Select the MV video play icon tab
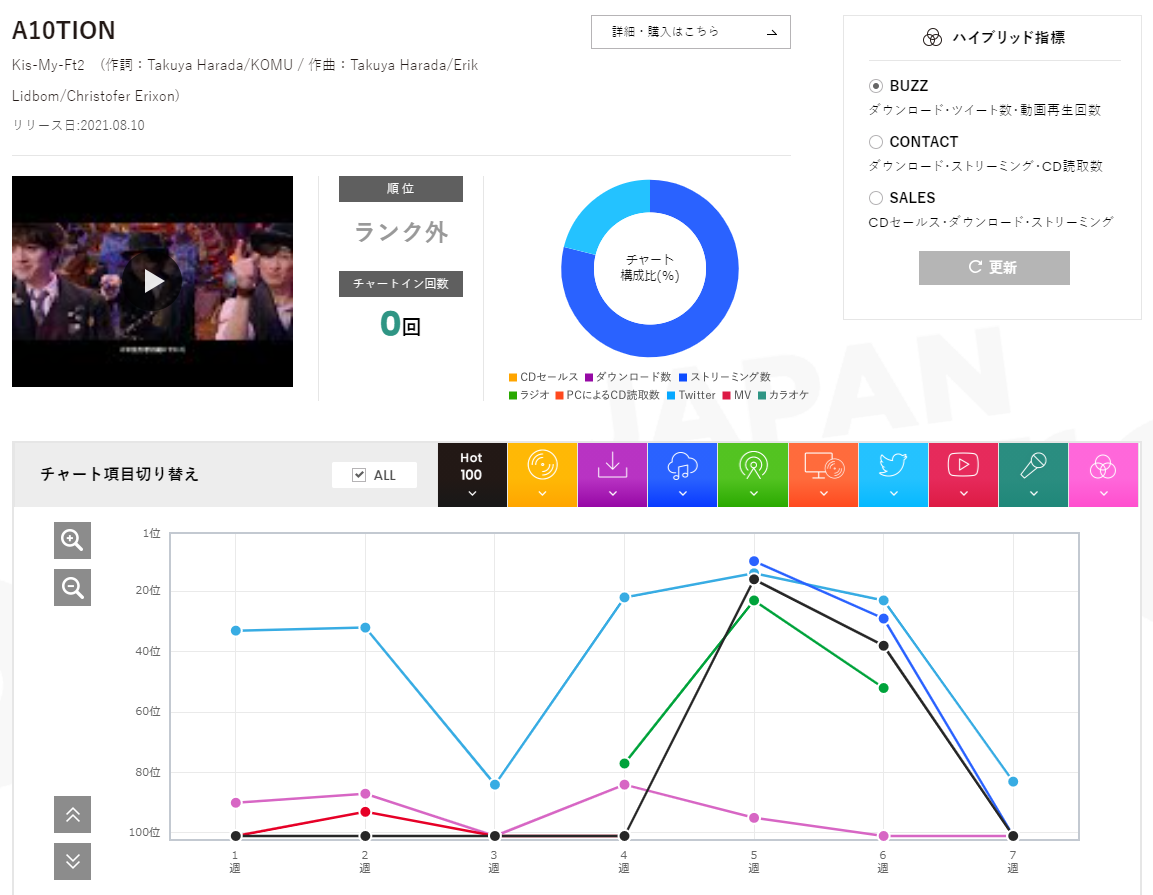 tap(963, 474)
